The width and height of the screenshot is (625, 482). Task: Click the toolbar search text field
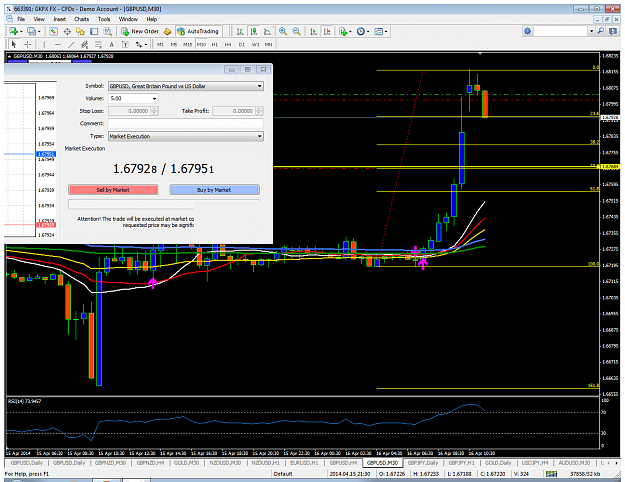click(x=561, y=31)
